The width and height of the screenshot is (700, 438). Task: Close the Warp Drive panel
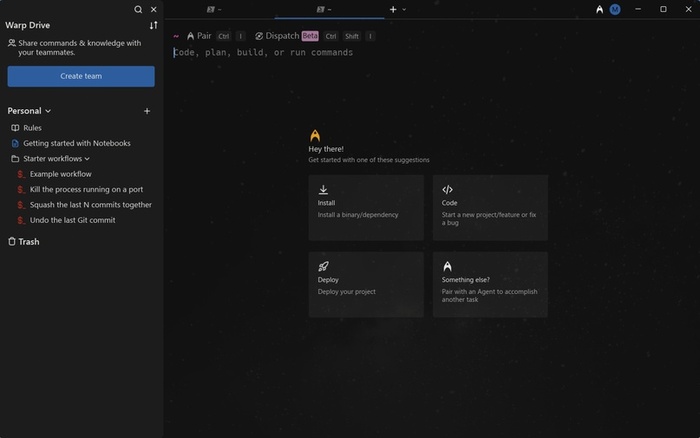[153, 9]
